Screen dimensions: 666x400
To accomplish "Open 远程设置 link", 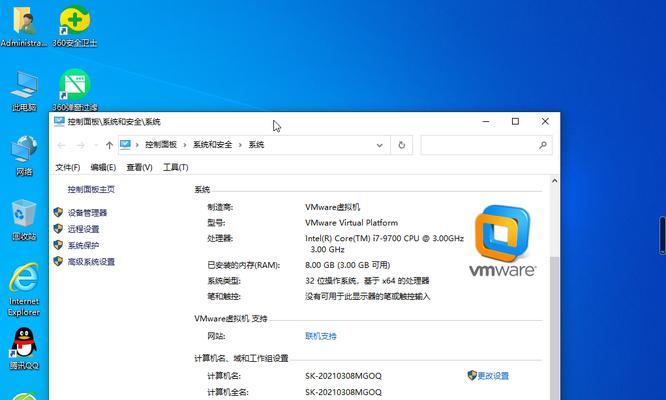I will [x=83, y=229].
